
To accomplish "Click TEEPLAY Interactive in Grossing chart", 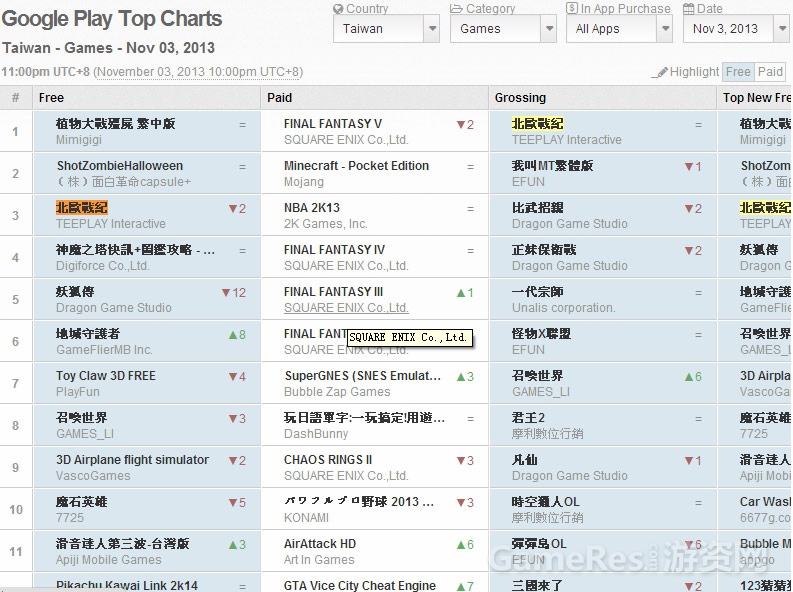I will [566, 140].
